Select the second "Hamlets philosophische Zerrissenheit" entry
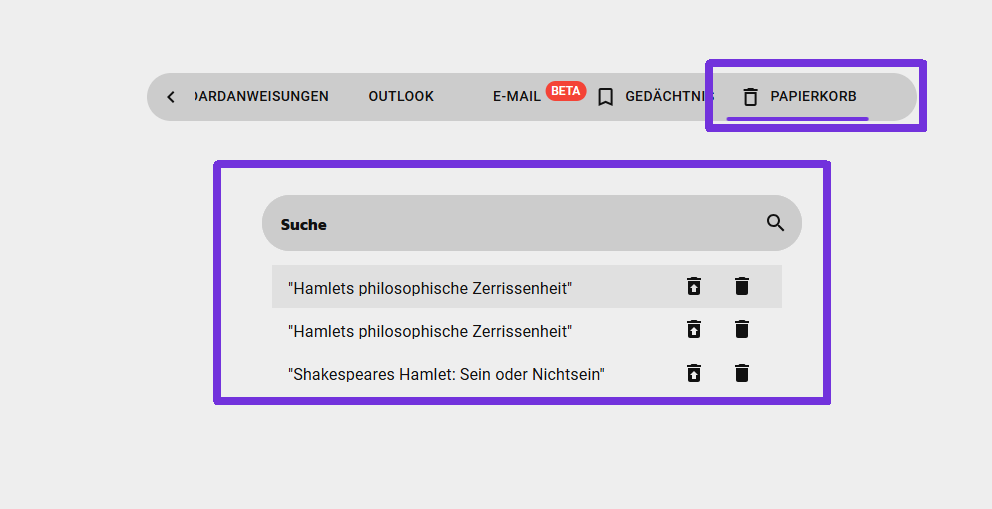The height and width of the screenshot is (509, 992). coord(430,331)
